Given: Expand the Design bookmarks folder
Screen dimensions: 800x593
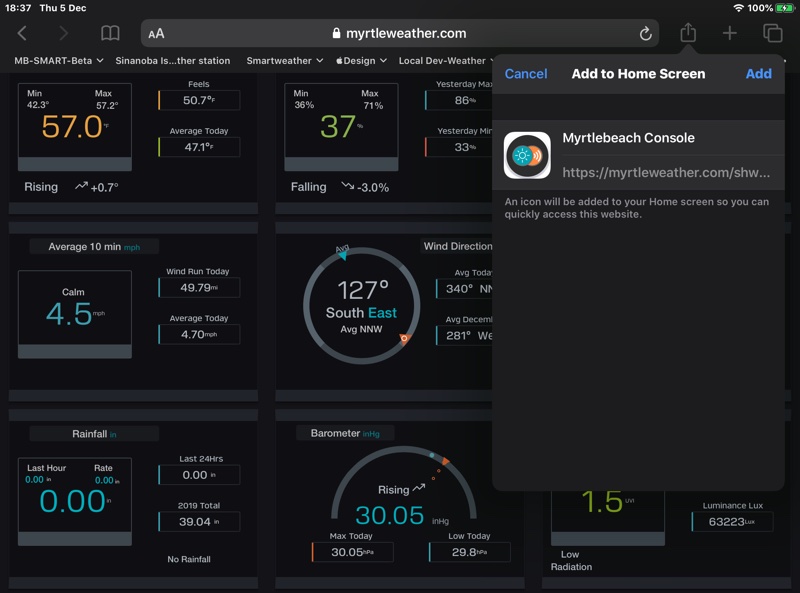Looking at the screenshot, I should [x=361, y=60].
